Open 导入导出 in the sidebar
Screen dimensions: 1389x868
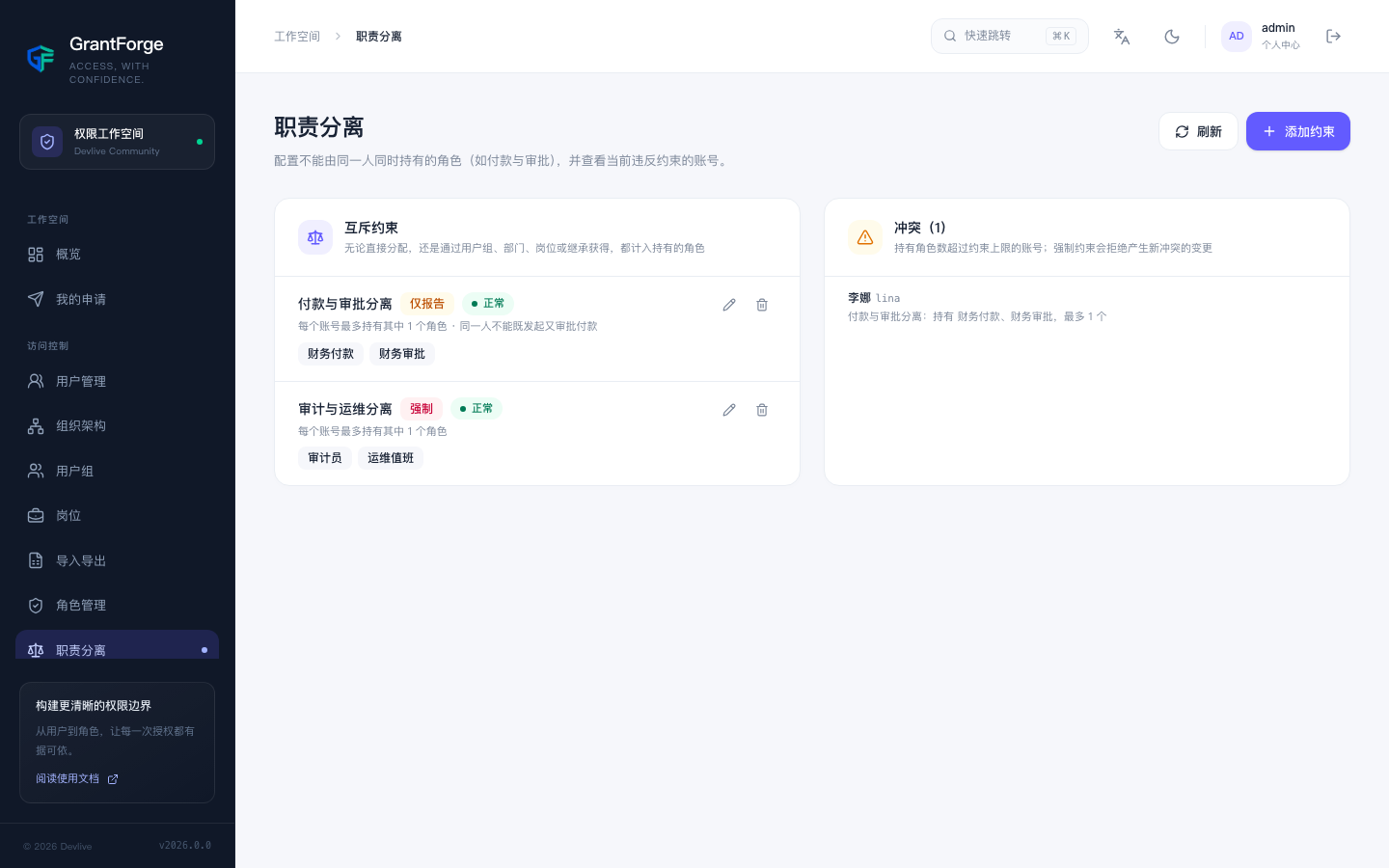coord(117,560)
